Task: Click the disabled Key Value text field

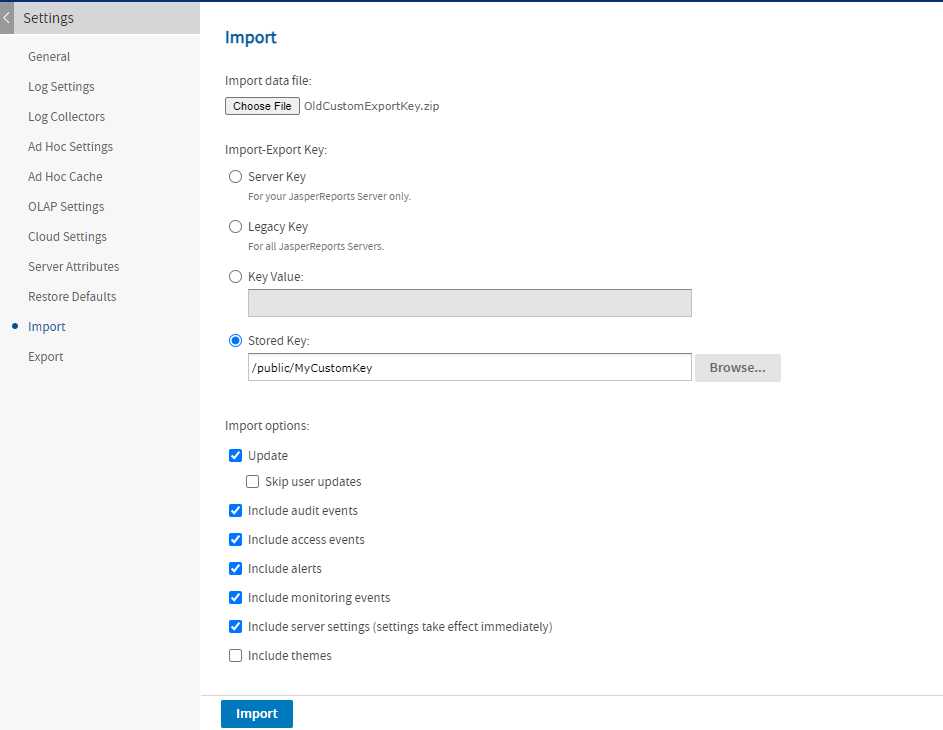Action: tap(470, 303)
